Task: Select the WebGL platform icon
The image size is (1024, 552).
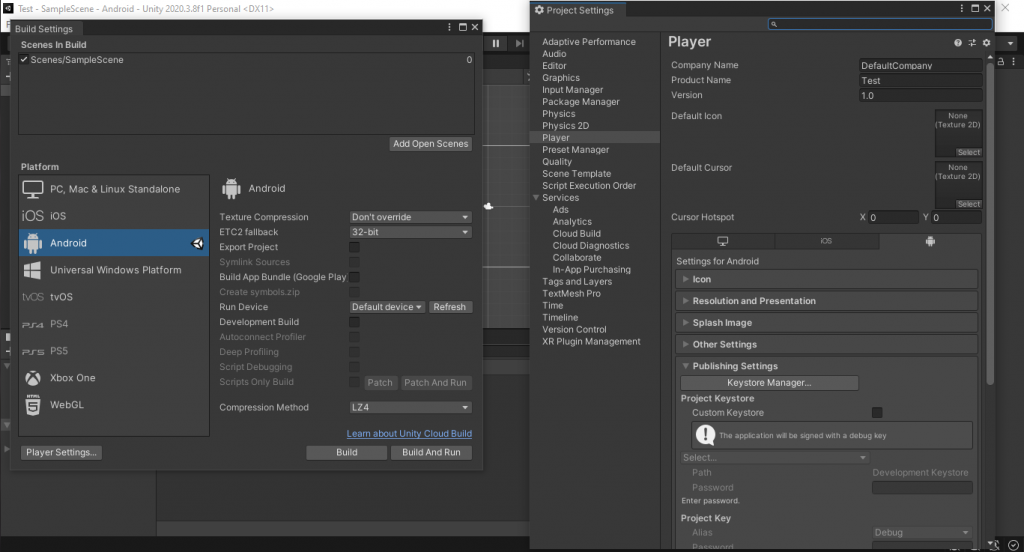Action: [33, 405]
